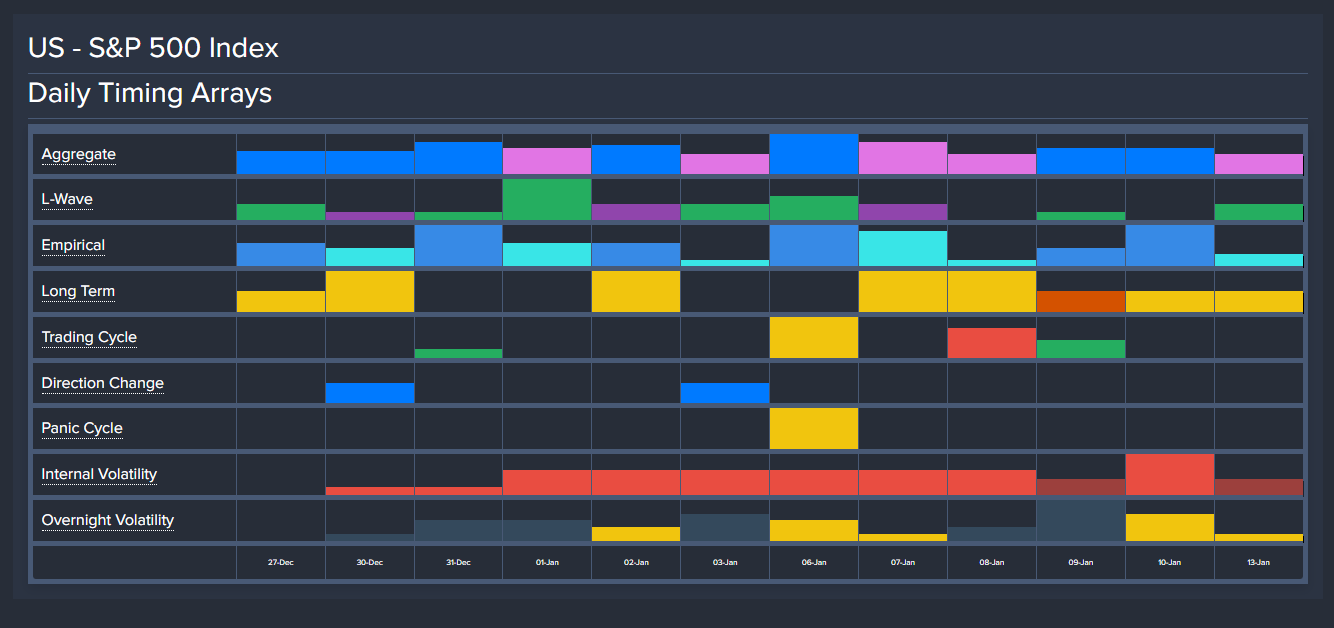Select the red Internal Volatility bar on 06-Jan
This screenshot has width=1334, height=628.
pos(814,483)
